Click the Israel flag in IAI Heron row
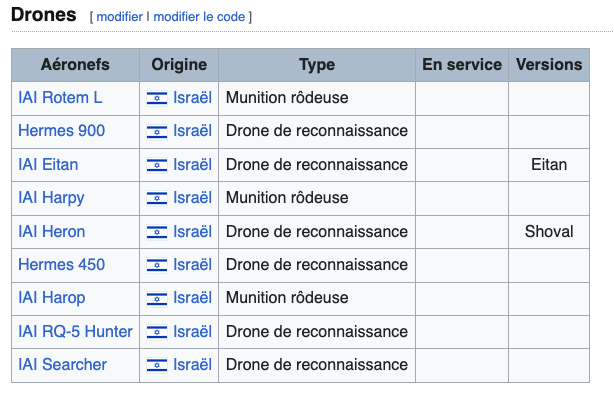This screenshot has height=398, width=614. (157, 232)
